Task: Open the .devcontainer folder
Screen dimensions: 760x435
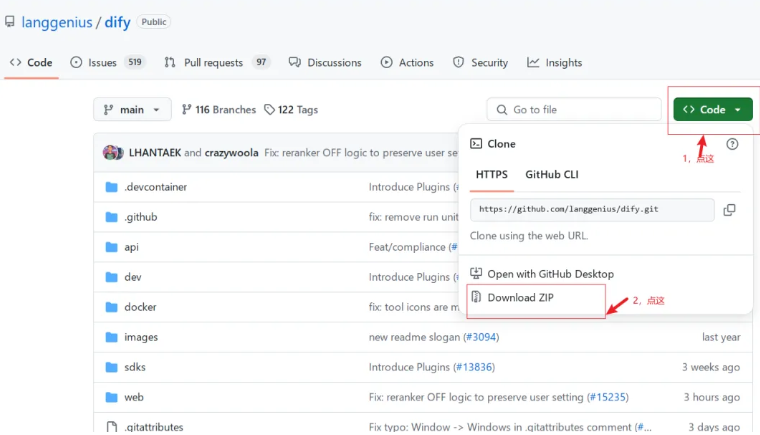Action: 155,187
